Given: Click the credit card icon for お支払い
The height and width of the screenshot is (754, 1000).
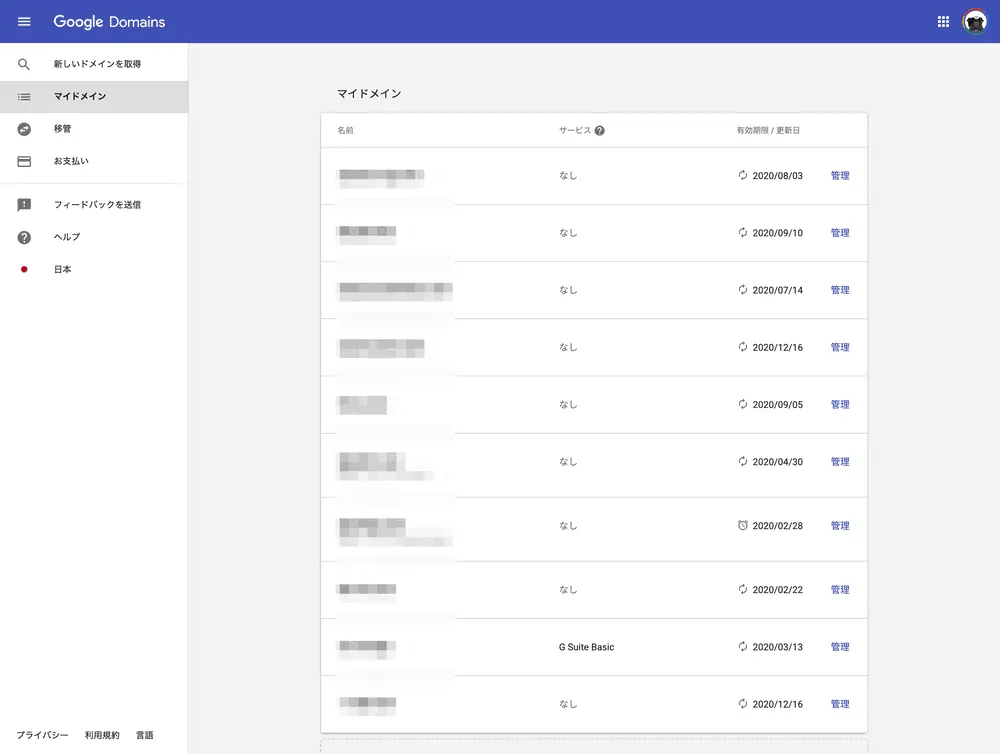Looking at the screenshot, I should click(x=24, y=161).
